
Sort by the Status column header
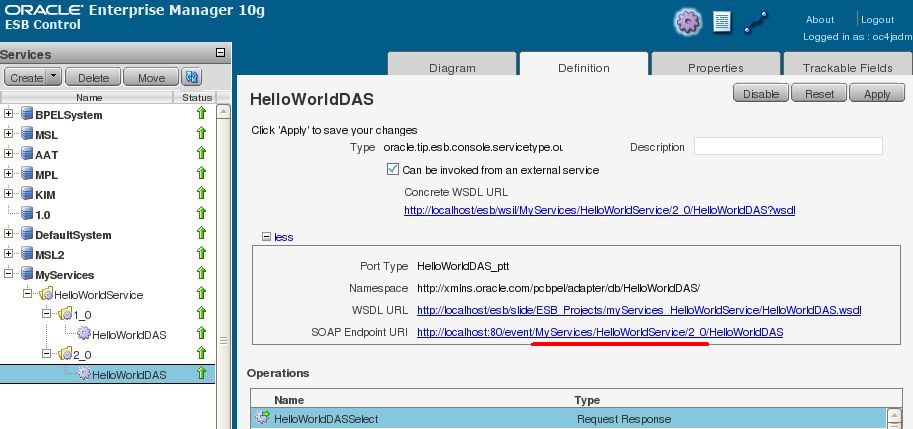click(x=197, y=97)
